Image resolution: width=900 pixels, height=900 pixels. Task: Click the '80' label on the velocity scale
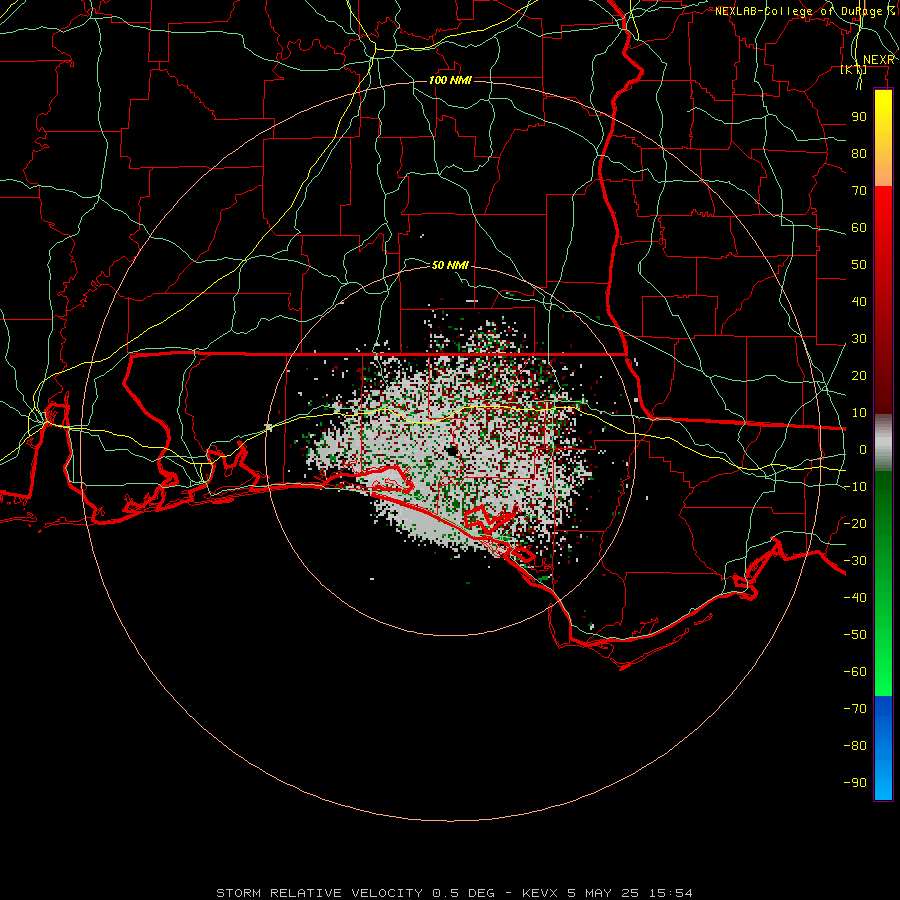pyautogui.click(x=859, y=154)
